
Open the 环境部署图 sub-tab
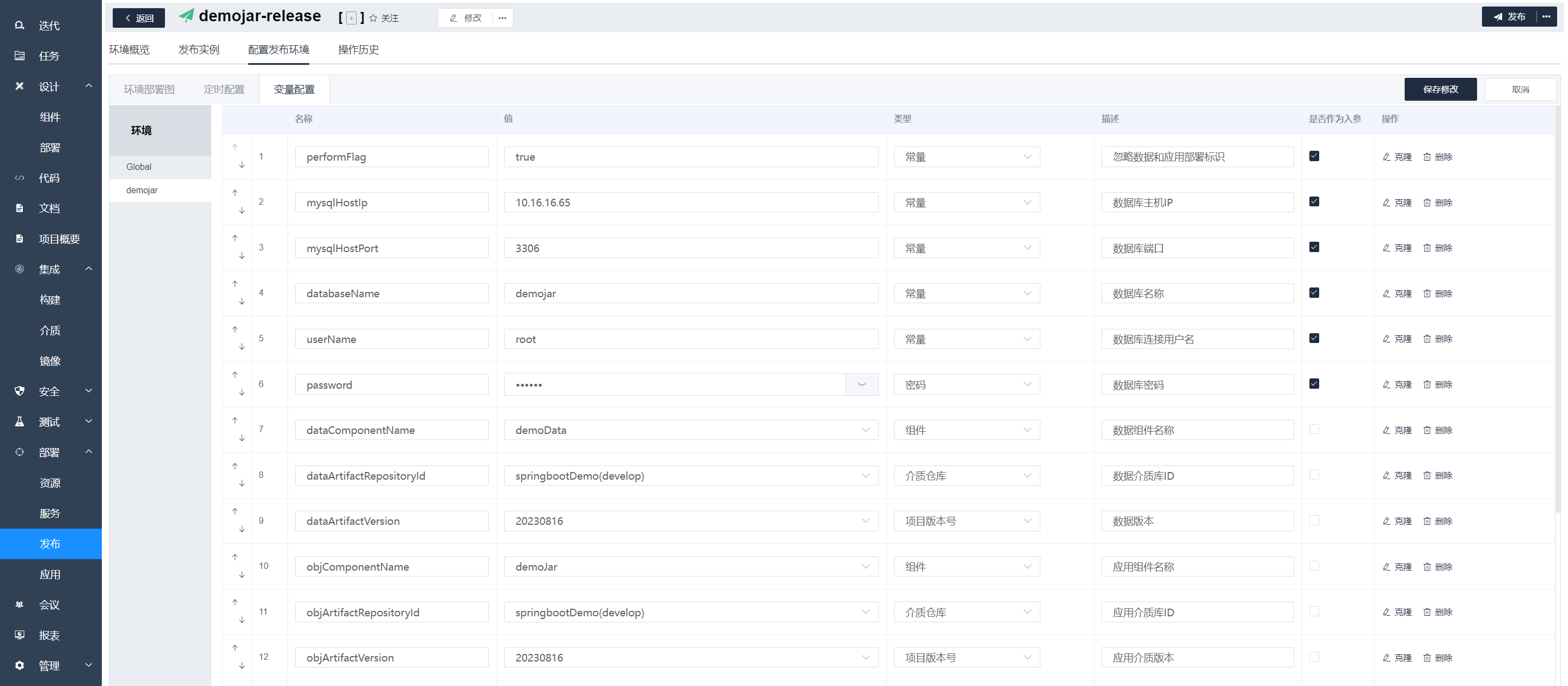click(149, 89)
